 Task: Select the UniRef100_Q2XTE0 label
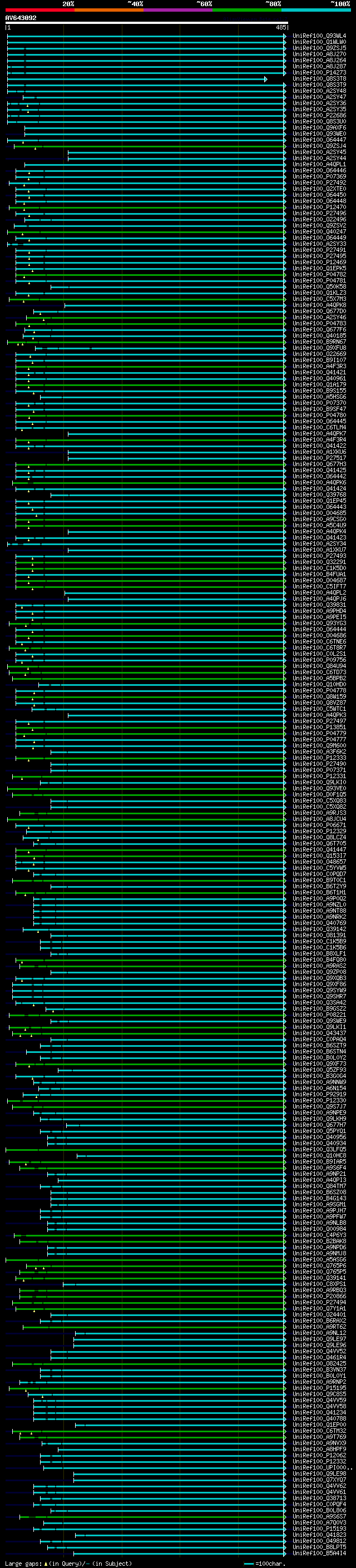[x=319, y=189]
